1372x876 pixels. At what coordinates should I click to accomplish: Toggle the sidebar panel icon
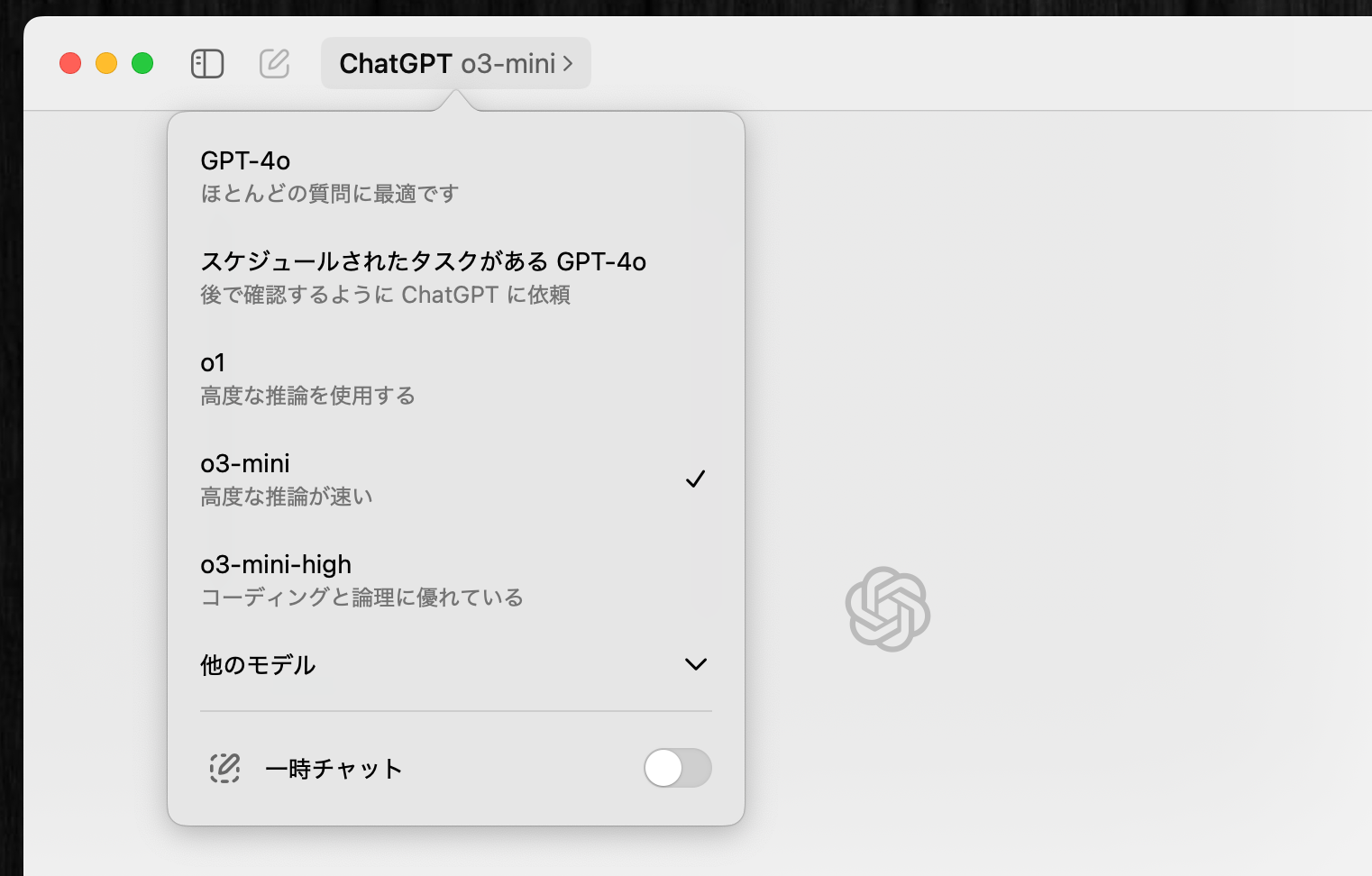pyautogui.click(x=207, y=64)
